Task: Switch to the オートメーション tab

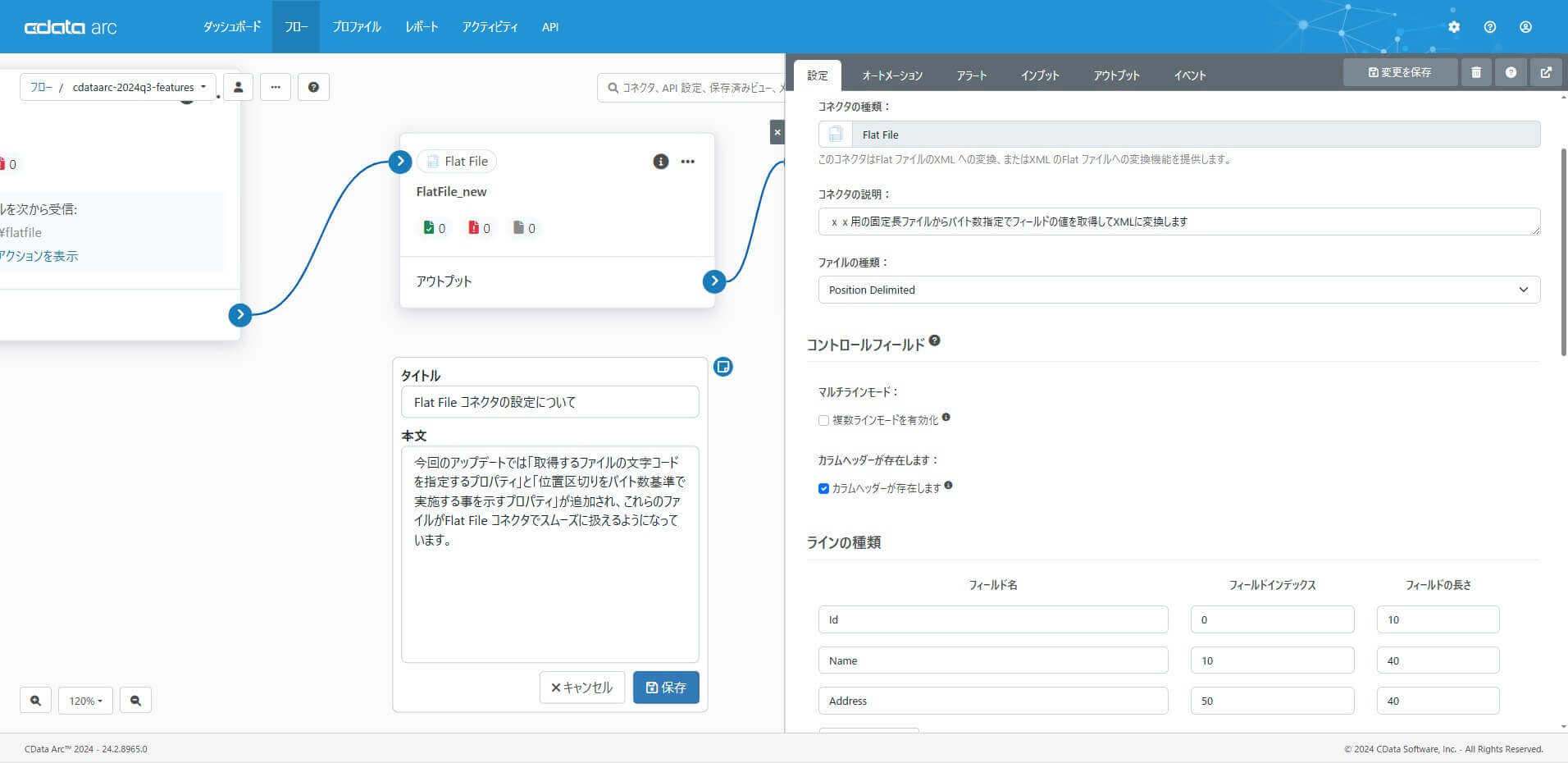Action: click(892, 75)
